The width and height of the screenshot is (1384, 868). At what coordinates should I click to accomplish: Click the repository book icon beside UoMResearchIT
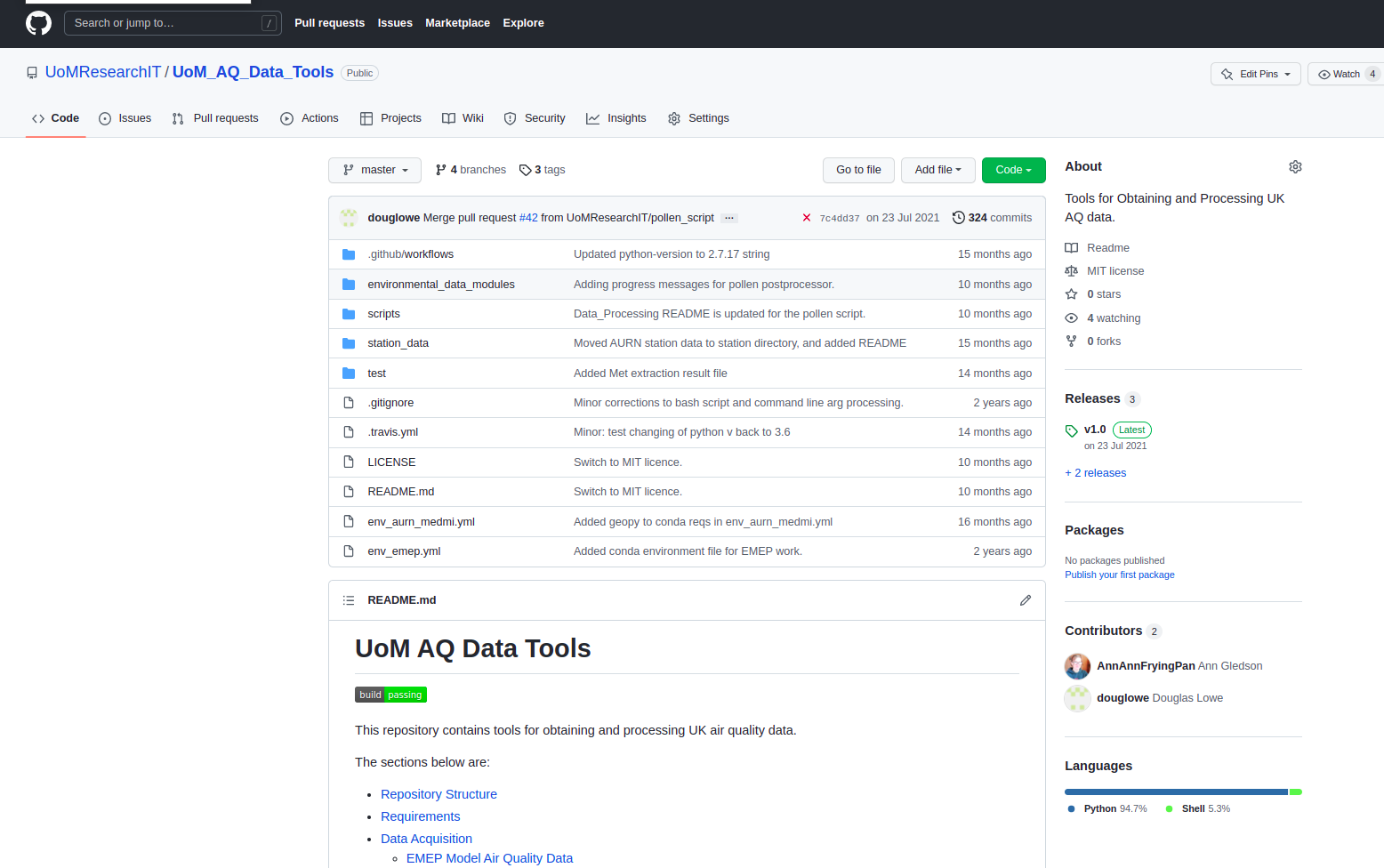32,73
